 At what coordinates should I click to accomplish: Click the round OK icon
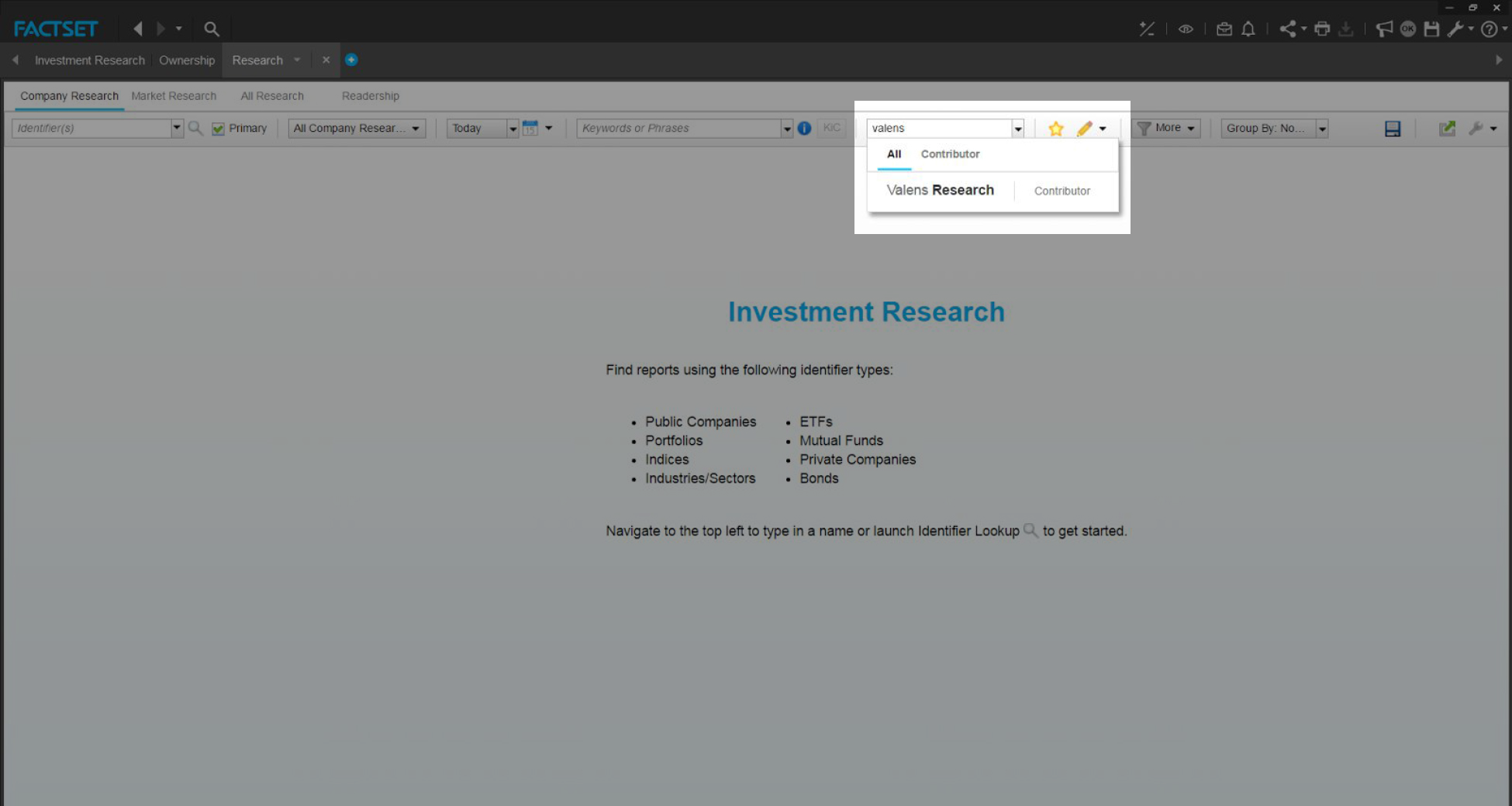1408,29
